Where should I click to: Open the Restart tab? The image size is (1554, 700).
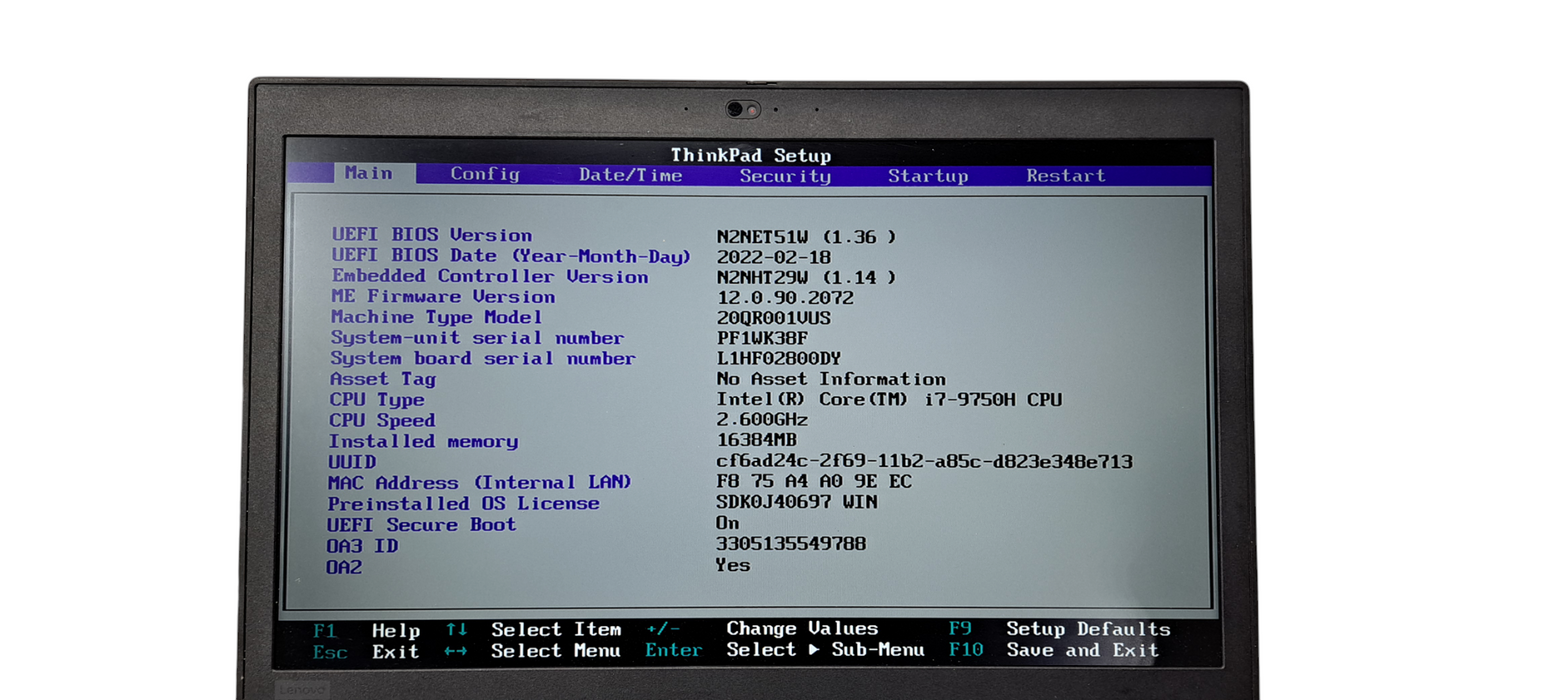1066,175
